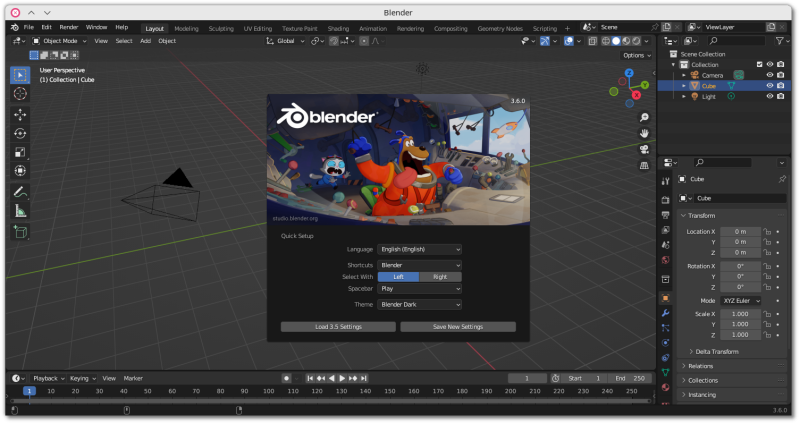The image size is (800, 424).
Task: Toggle lock on Location X
Action: click(767, 232)
